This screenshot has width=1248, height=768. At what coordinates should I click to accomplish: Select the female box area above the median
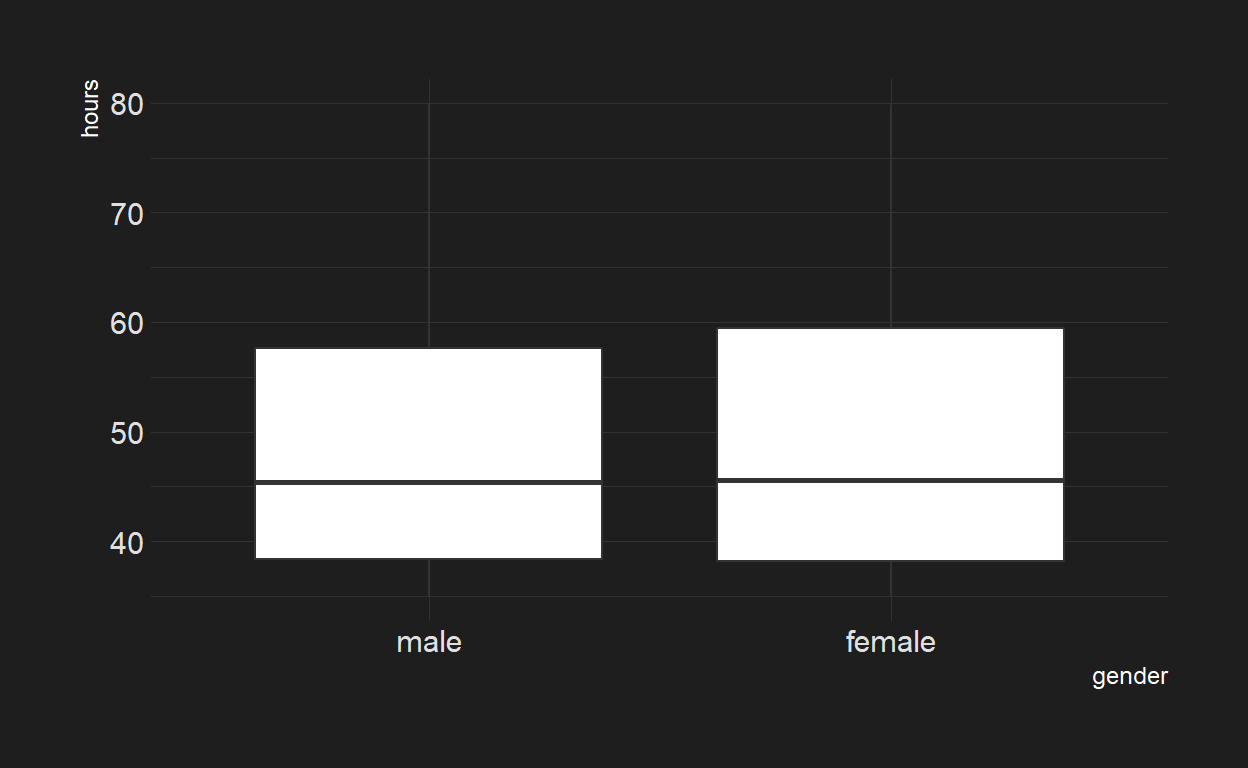(890, 404)
